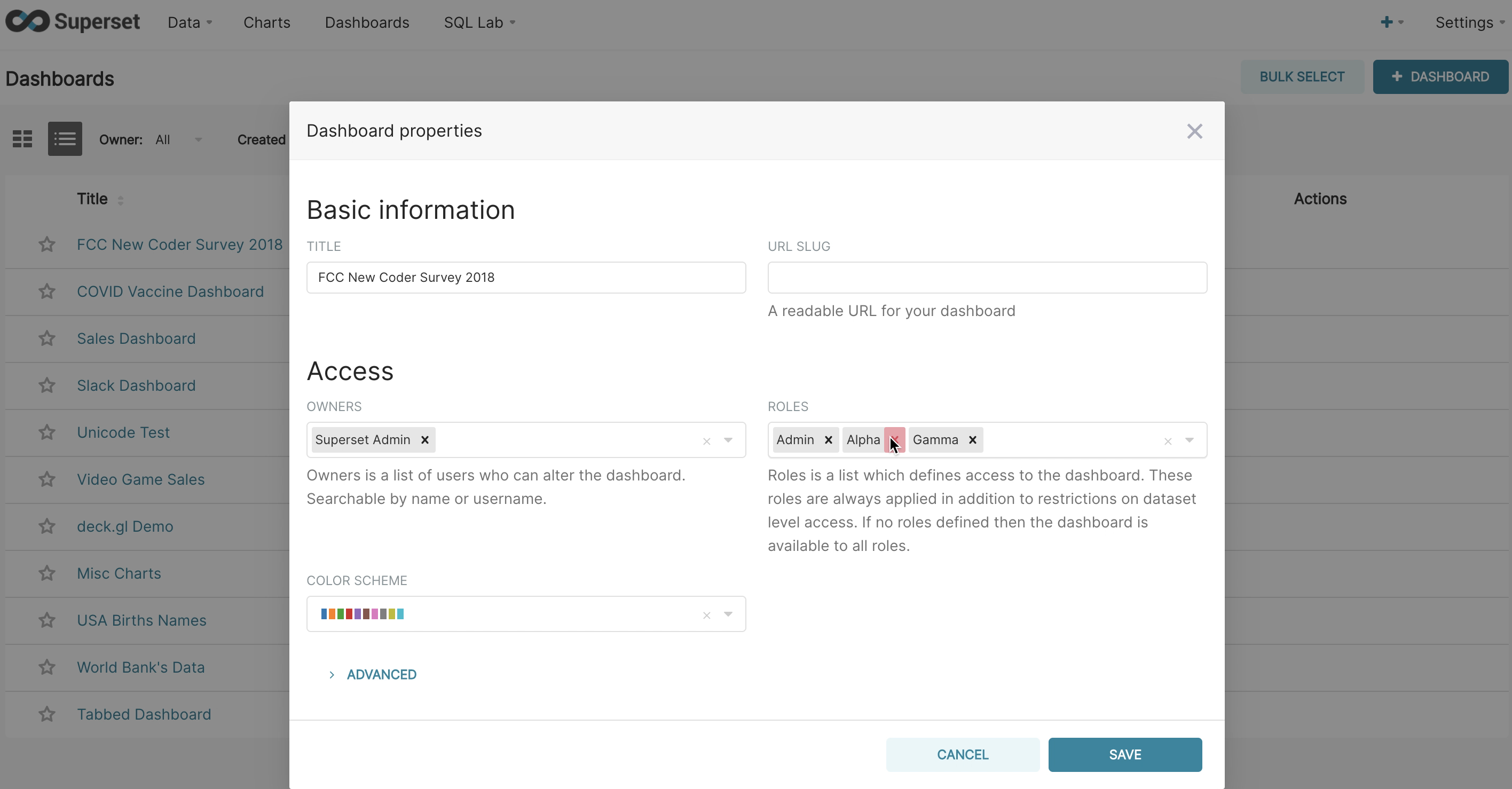Clear all selected roles
Screen dimensions: 1512x789
tap(1167, 441)
